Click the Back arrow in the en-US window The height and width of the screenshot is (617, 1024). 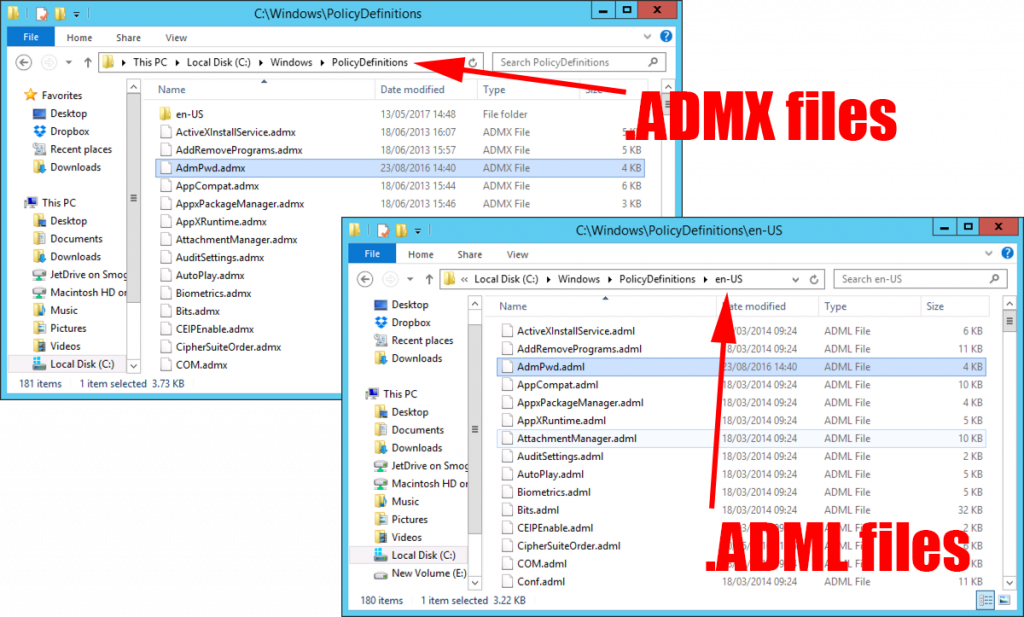365,279
